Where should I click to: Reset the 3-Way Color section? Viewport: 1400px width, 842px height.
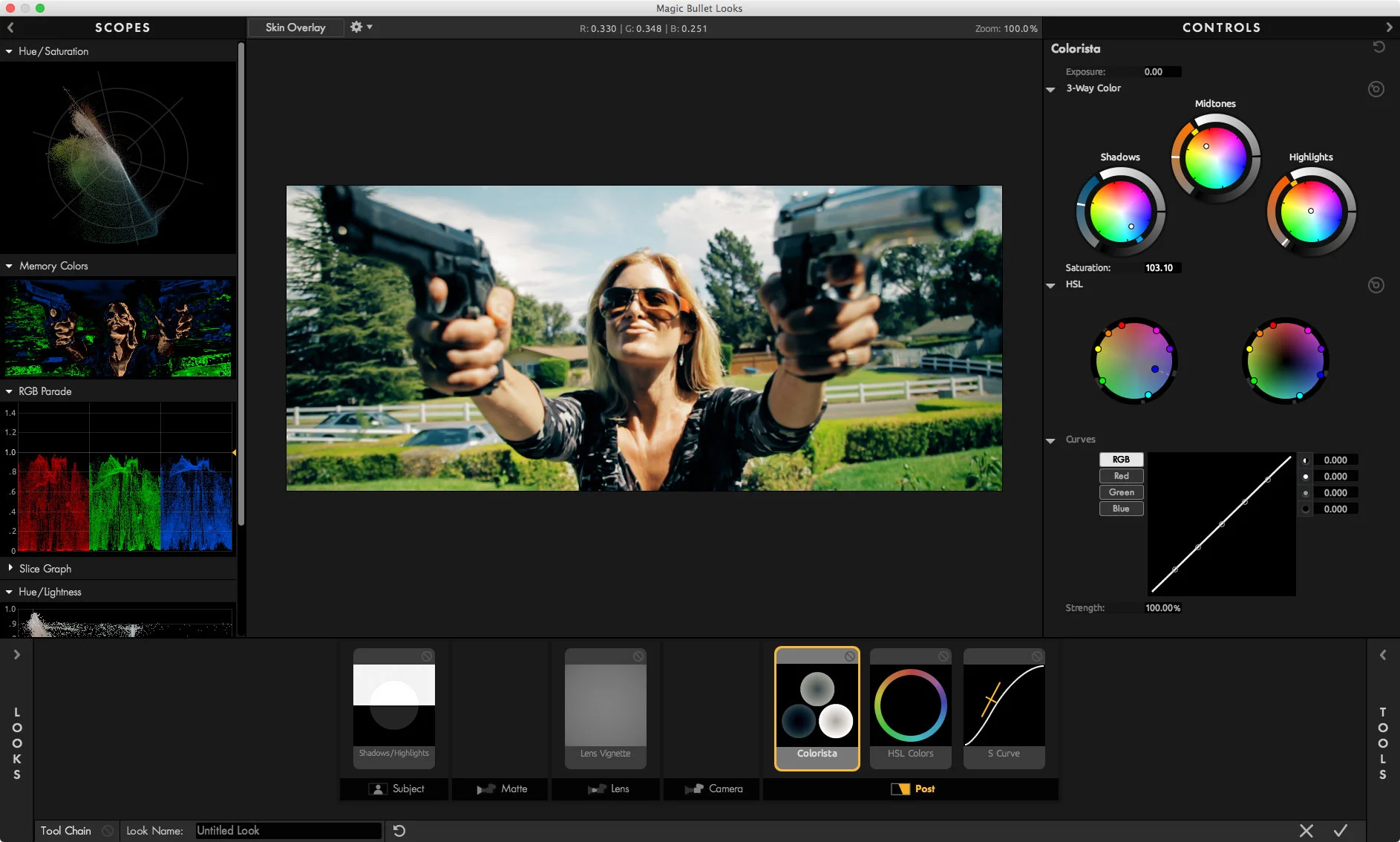click(x=1376, y=89)
